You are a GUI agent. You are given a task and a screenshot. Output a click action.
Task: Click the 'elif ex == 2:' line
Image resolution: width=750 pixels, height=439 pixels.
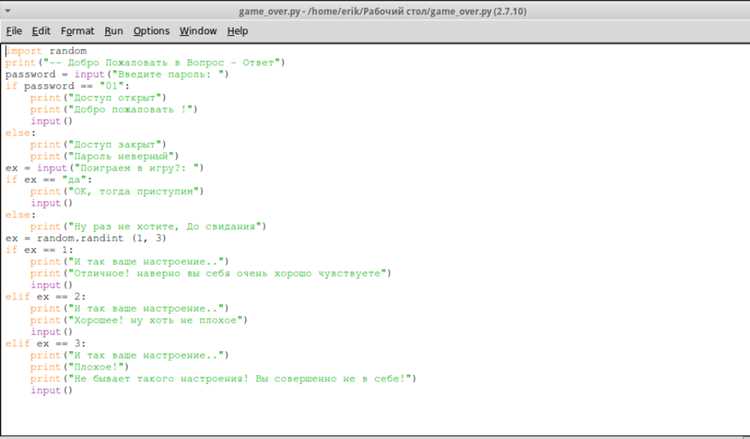pos(45,297)
